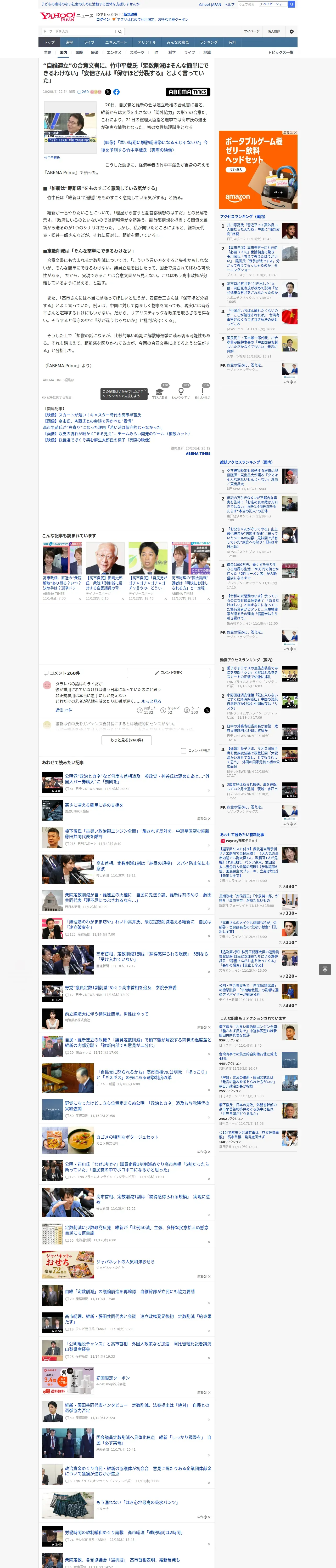This screenshot has width=336, height=1568.
Task: Click the ログイン link
Action: (x=103, y=20)
